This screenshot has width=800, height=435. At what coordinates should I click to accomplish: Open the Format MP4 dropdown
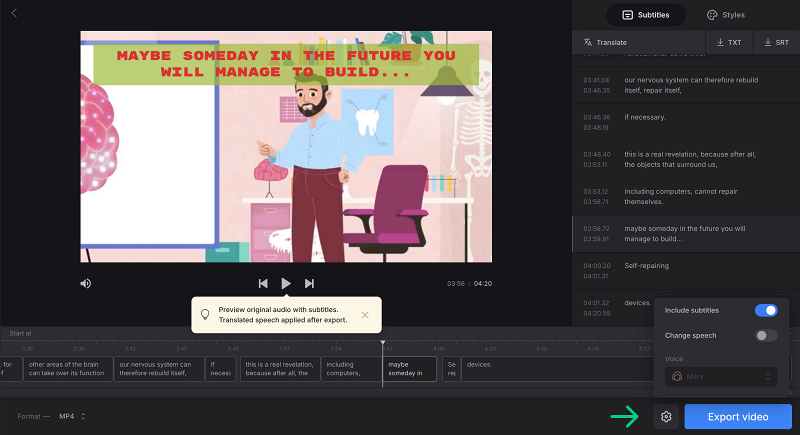72,416
